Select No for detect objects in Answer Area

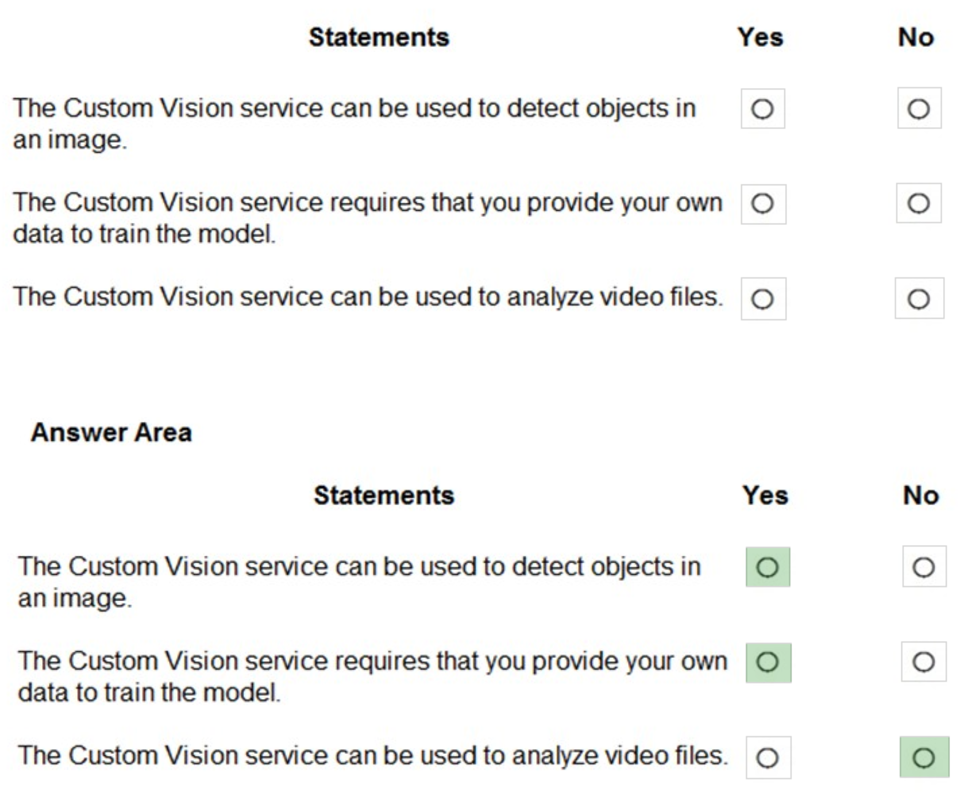click(x=923, y=567)
